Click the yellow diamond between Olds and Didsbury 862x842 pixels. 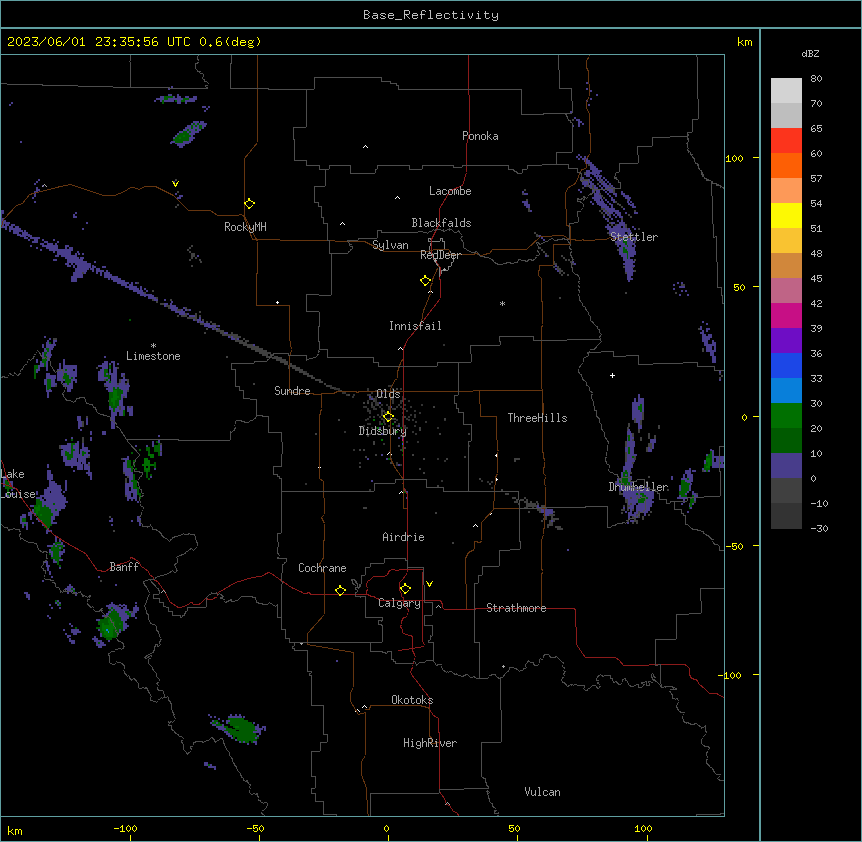pos(389,417)
